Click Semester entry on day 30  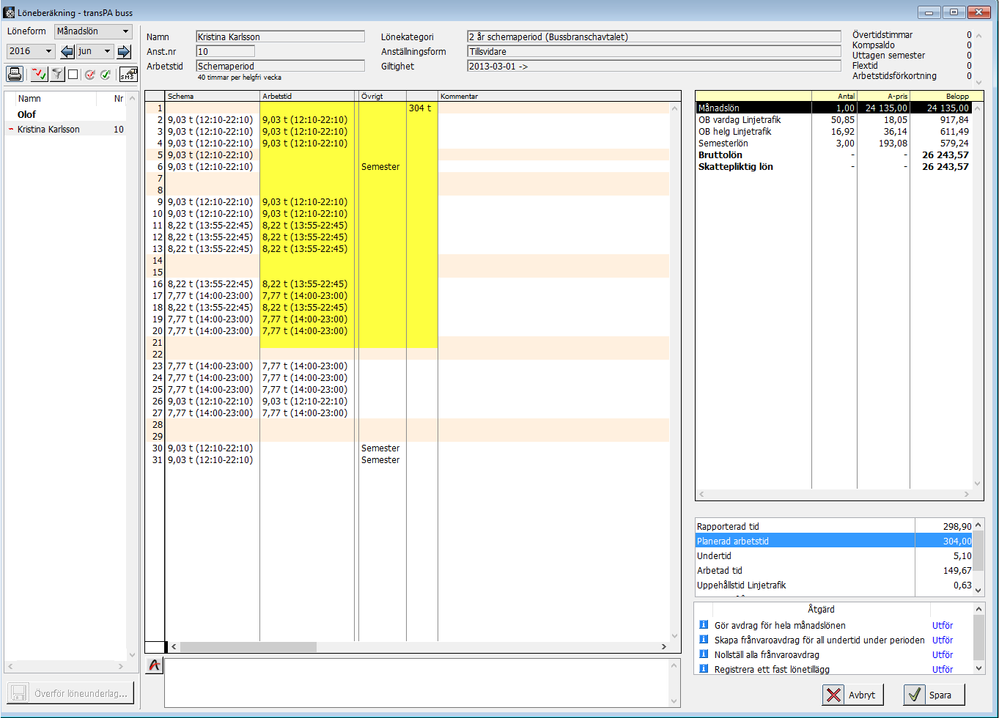click(380, 449)
